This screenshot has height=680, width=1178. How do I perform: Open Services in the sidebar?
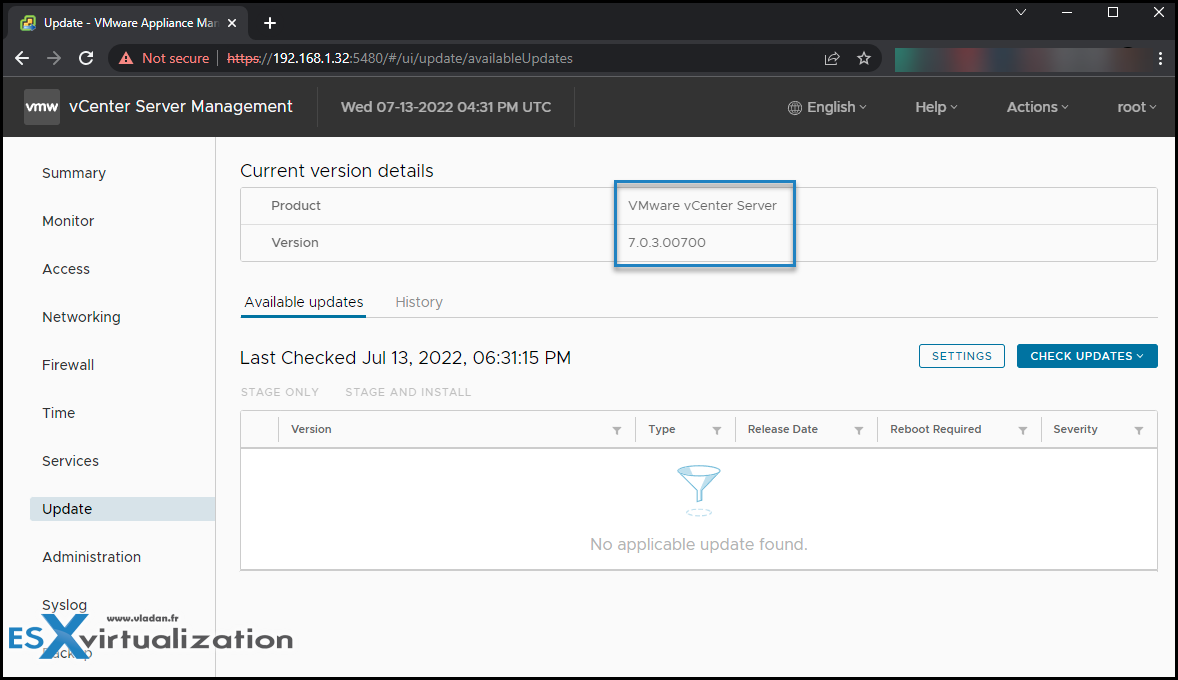pos(71,461)
